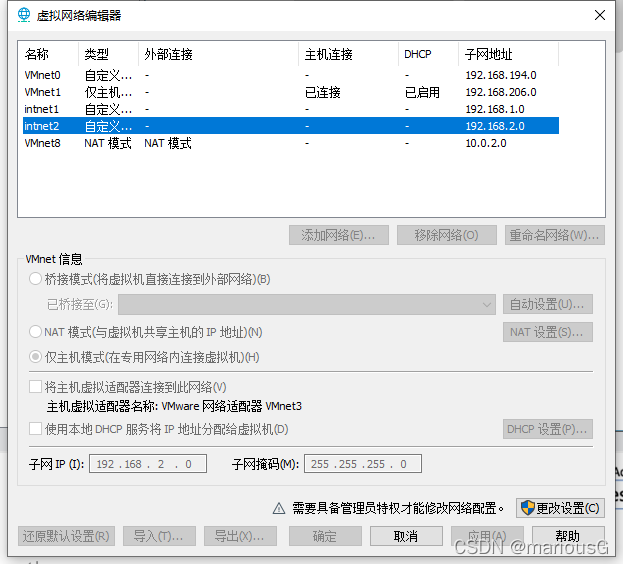
Task: Open the 已桥接至(G) dropdown
Action: coord(307,304)
